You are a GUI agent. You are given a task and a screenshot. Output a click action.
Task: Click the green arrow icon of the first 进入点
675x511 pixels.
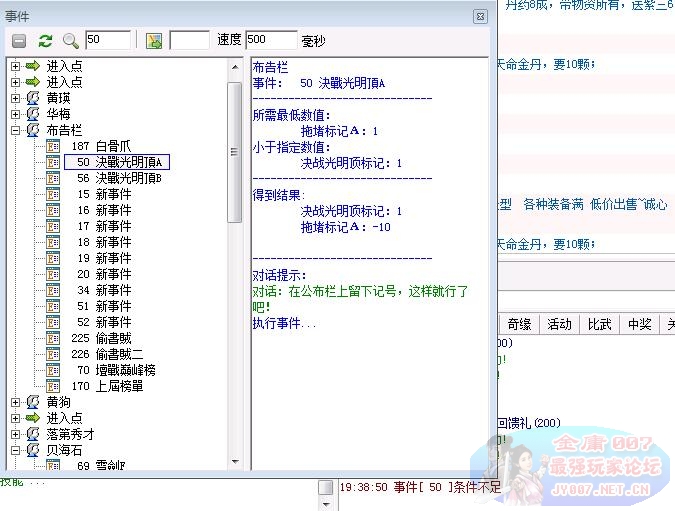[x=33, y=66]
